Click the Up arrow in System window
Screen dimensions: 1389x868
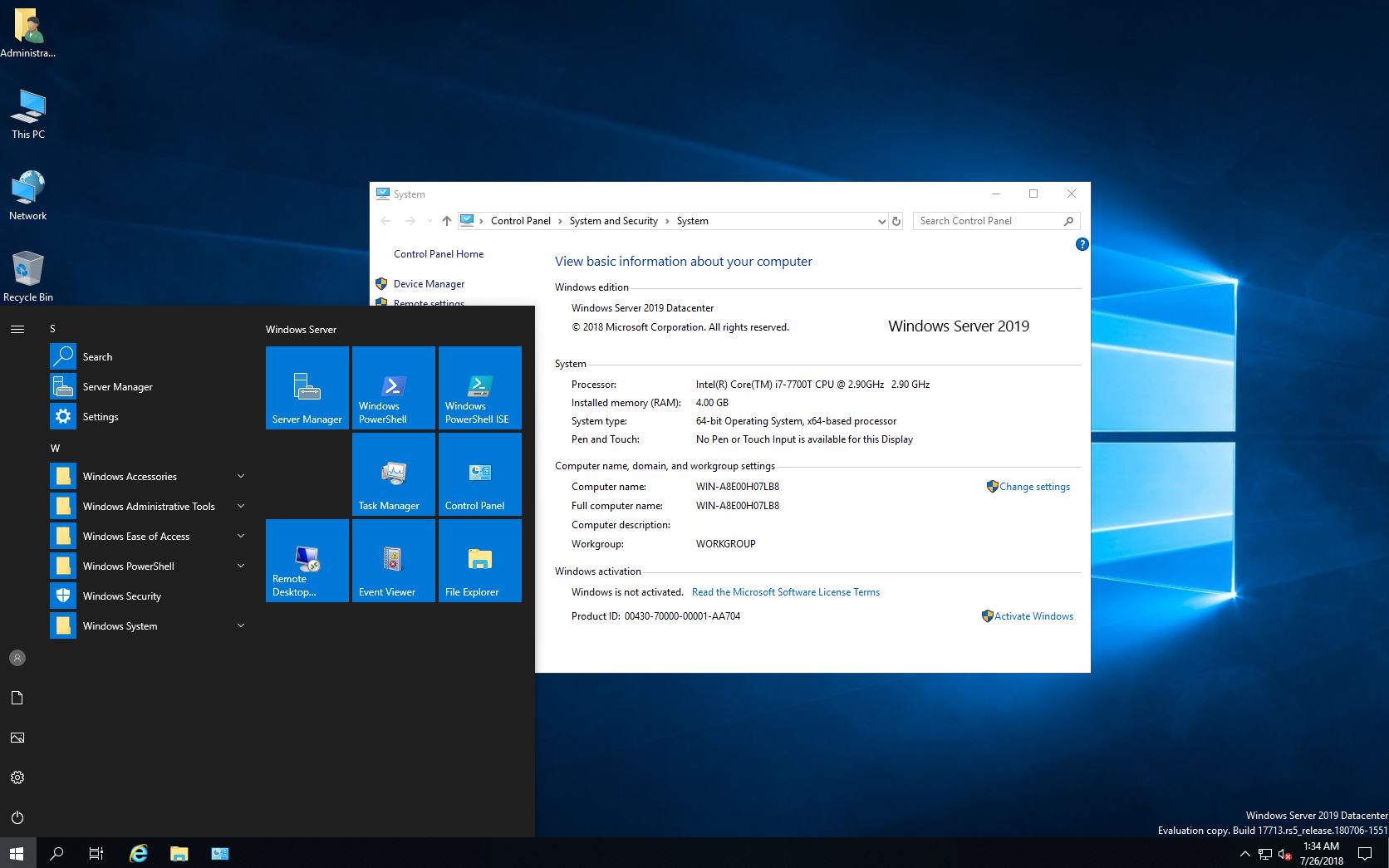tap(447, 221)
